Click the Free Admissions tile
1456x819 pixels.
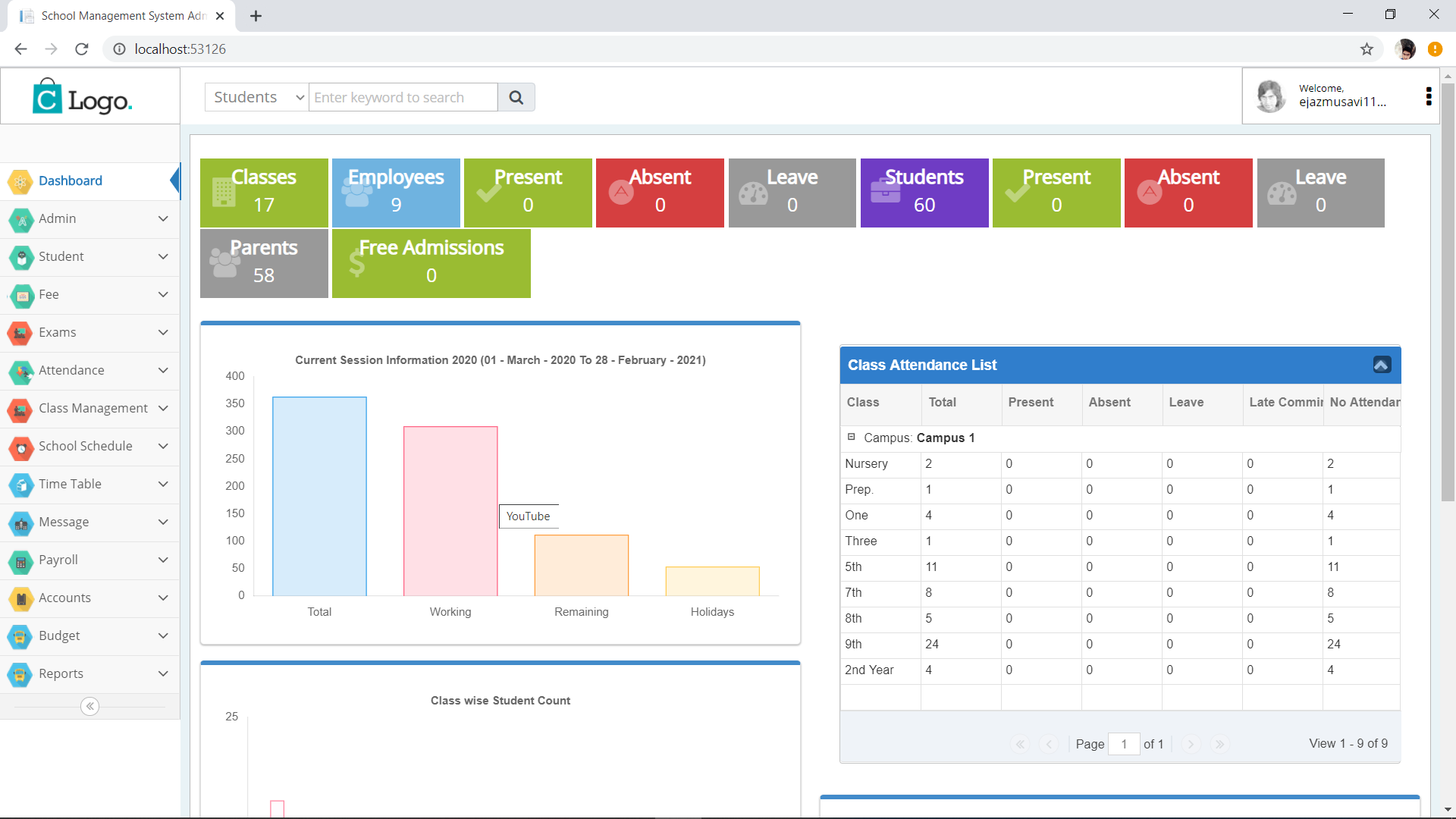pyautogui.click(x=431, y=263)
